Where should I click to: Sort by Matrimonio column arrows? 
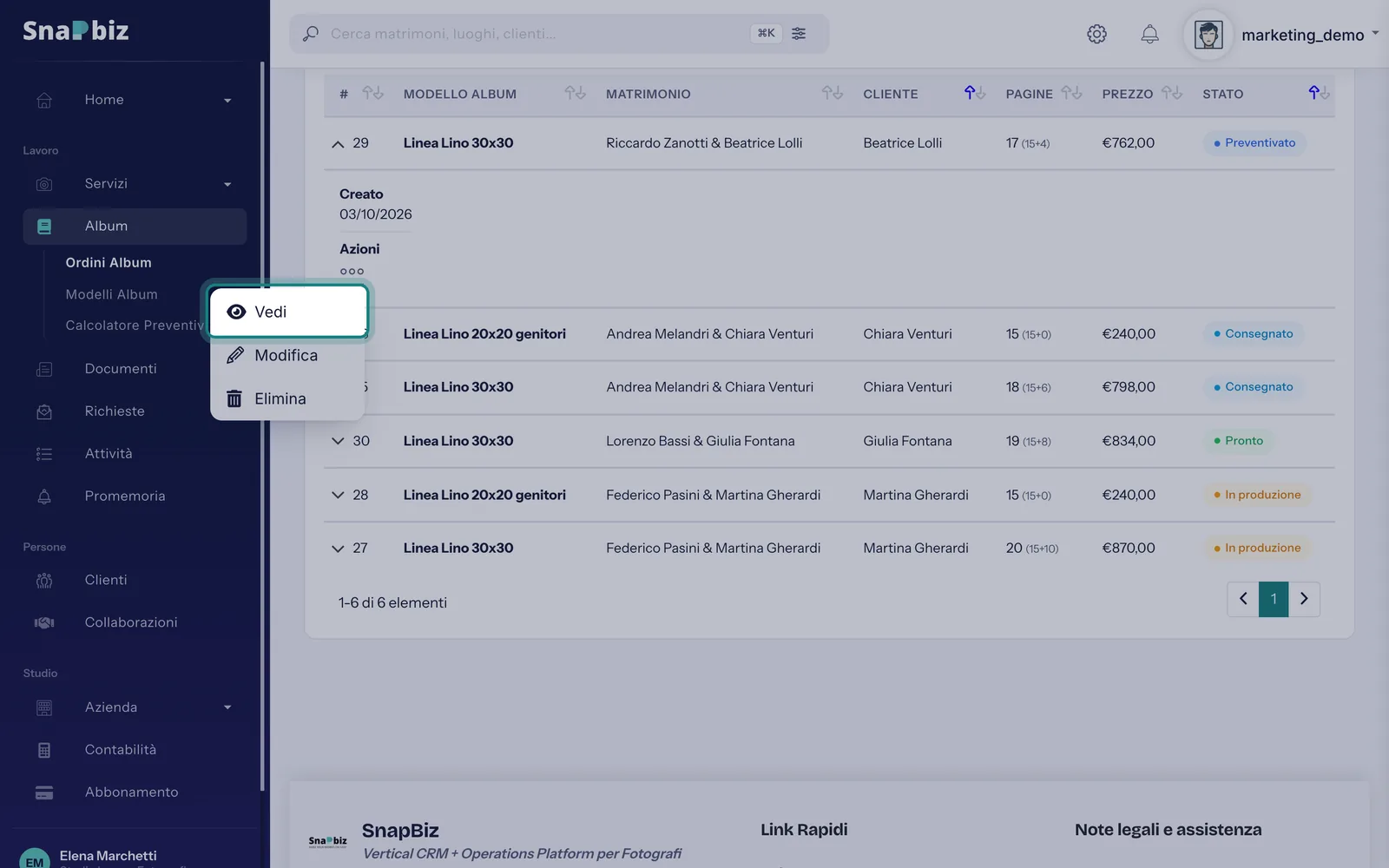point(832,93)
